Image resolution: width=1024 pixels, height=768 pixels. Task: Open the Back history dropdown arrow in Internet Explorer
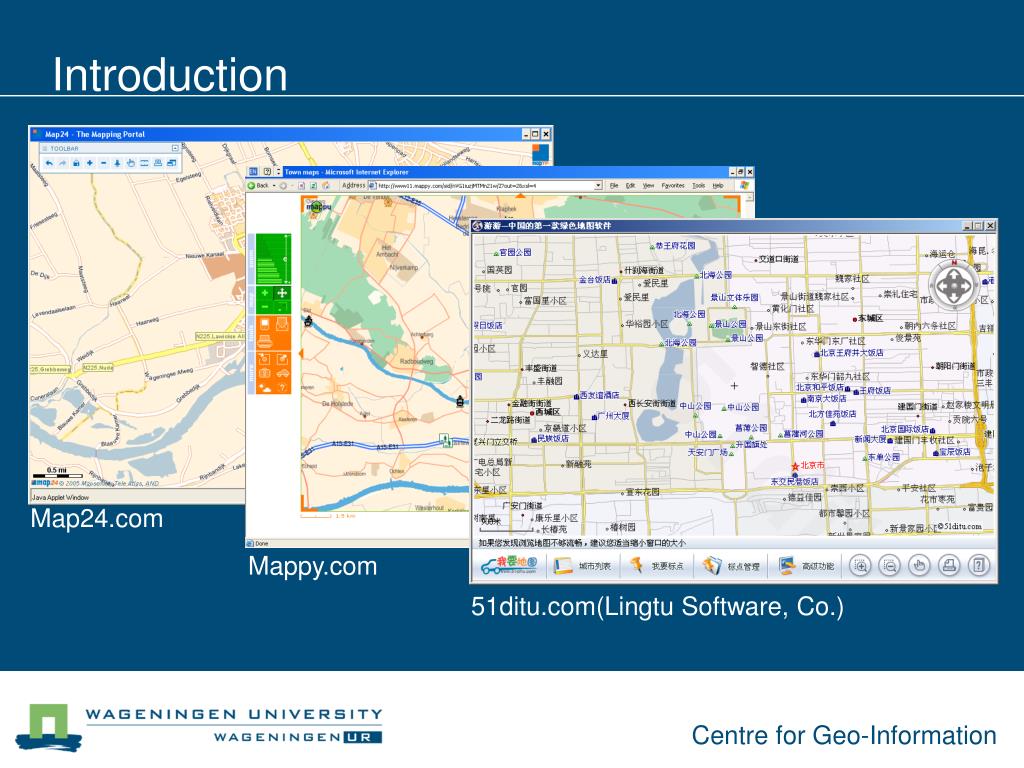click(274, 185)
